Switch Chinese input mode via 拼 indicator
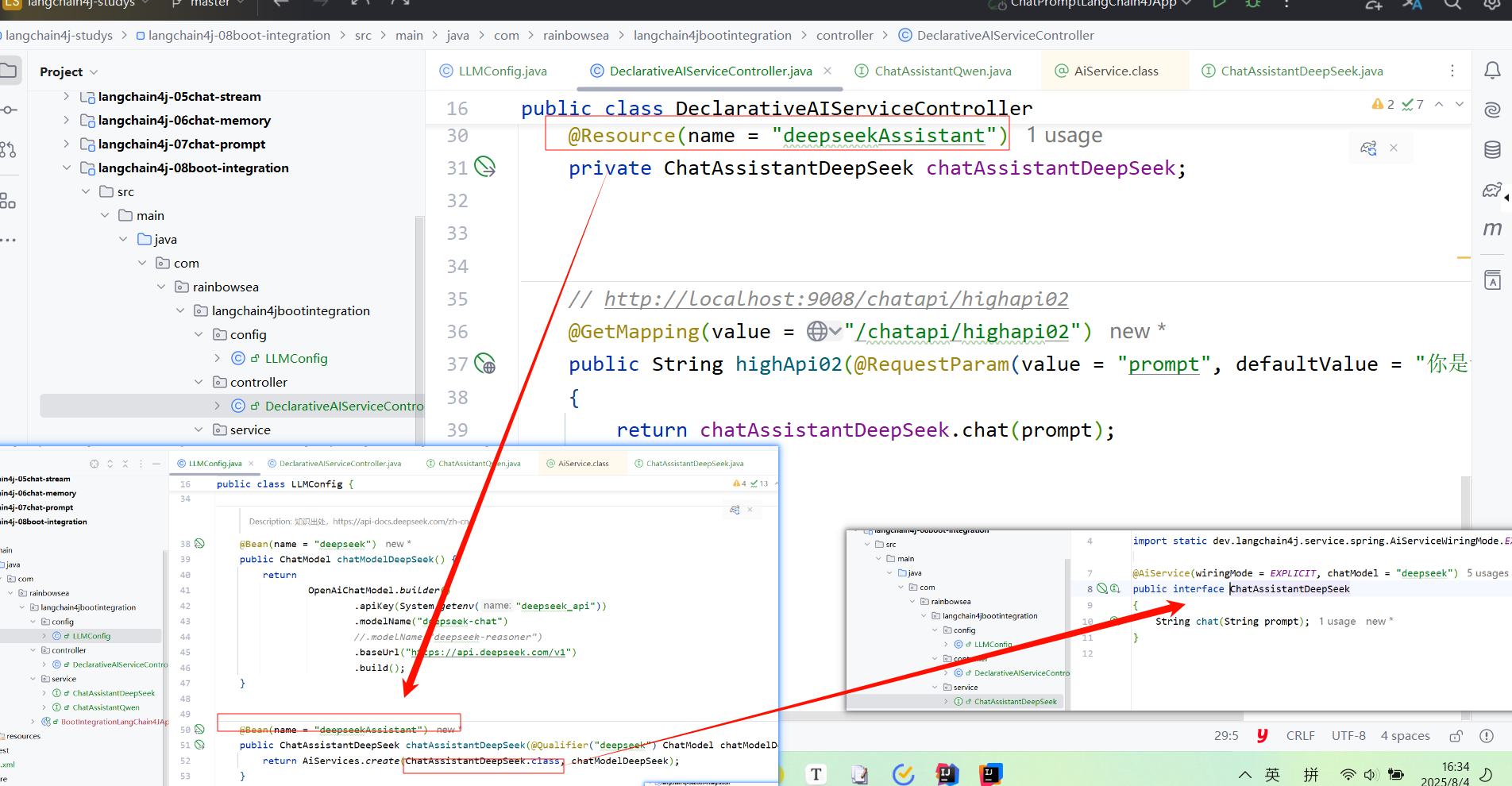Image resolution: width=1512 pixels, height=786 pixels. pos(1311,774)
